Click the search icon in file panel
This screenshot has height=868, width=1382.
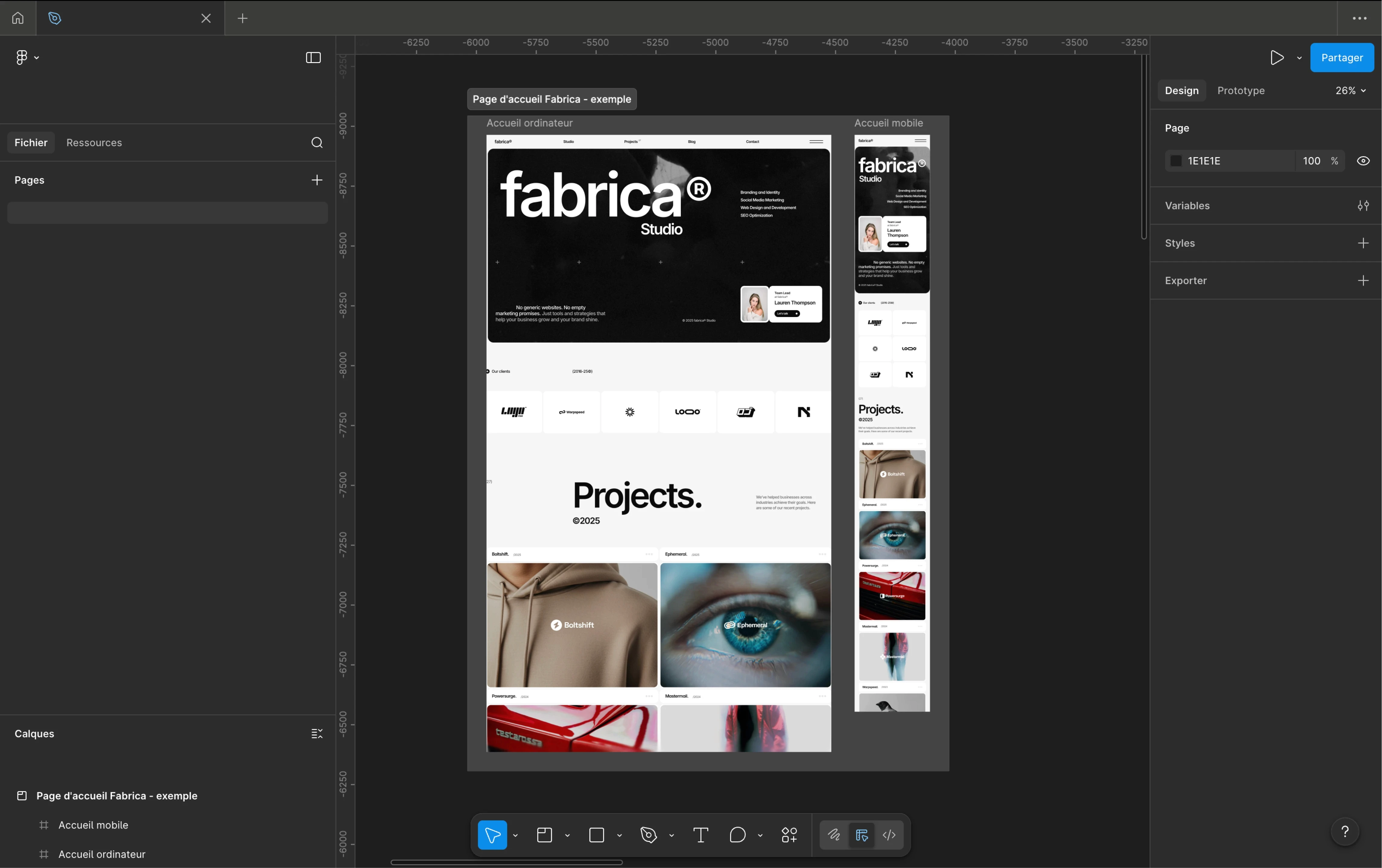[x=317, y=142]
